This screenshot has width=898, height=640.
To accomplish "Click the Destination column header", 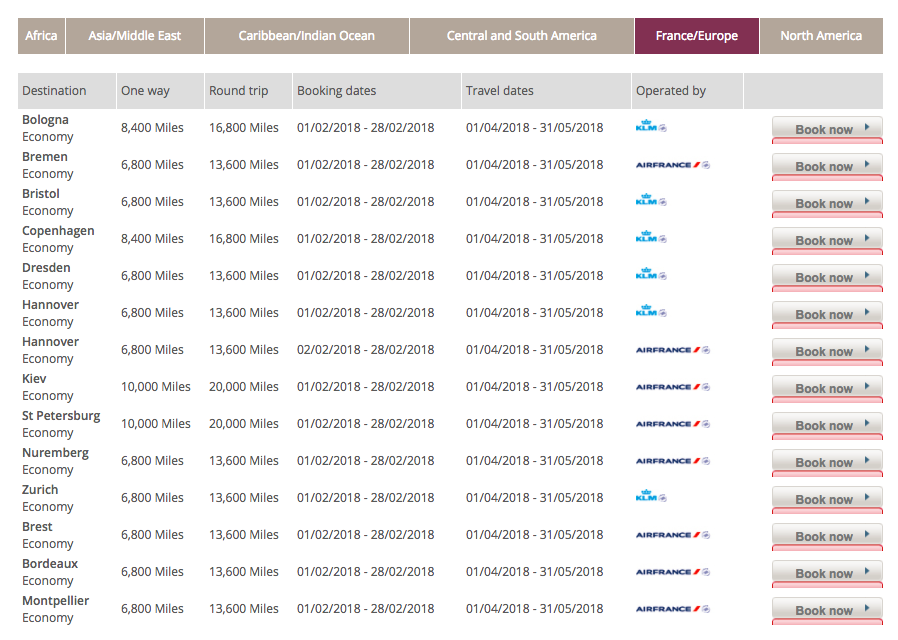I will [67, 90].
